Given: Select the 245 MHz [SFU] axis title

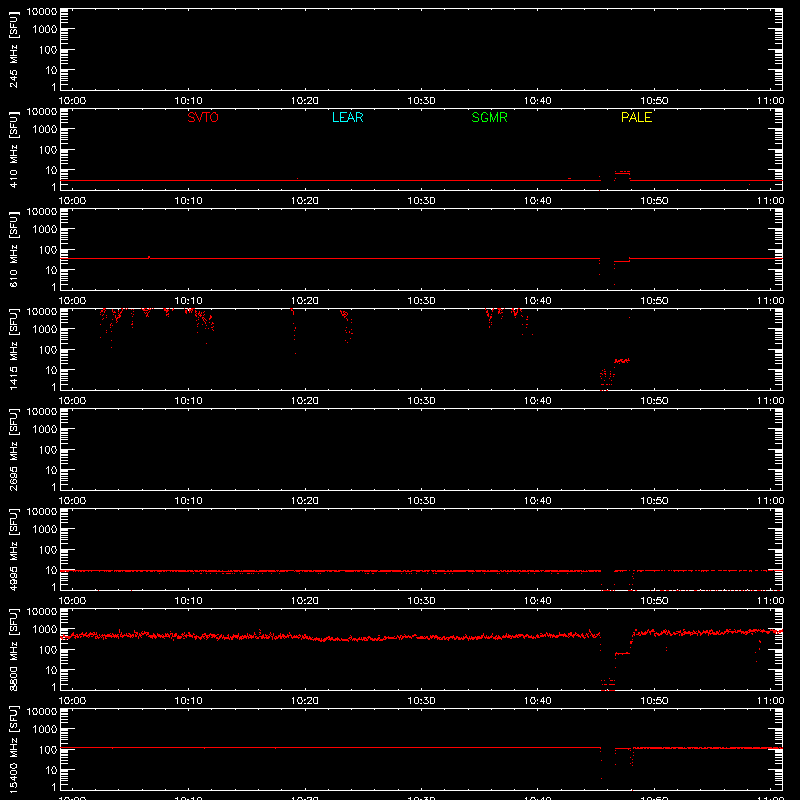Looking at the screenshot, I should 13,51.
